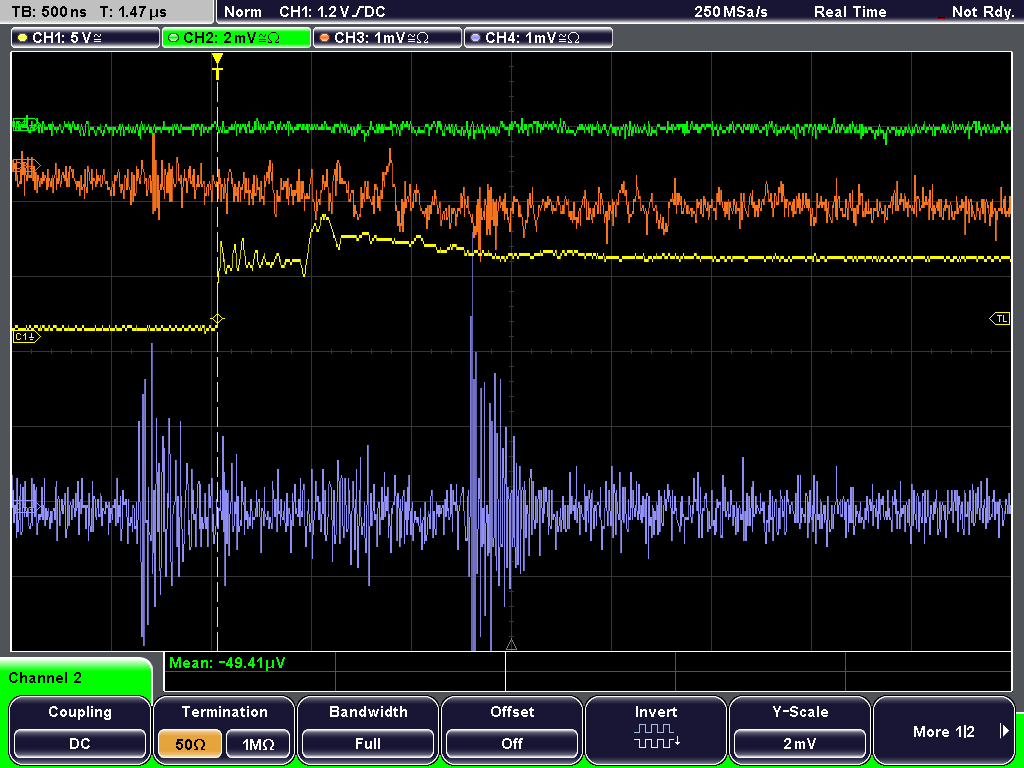Click the CH4 ground level marker
The width and height of the screenshot is (1024, 768).
pyautogui.click(x=27, y=509)
